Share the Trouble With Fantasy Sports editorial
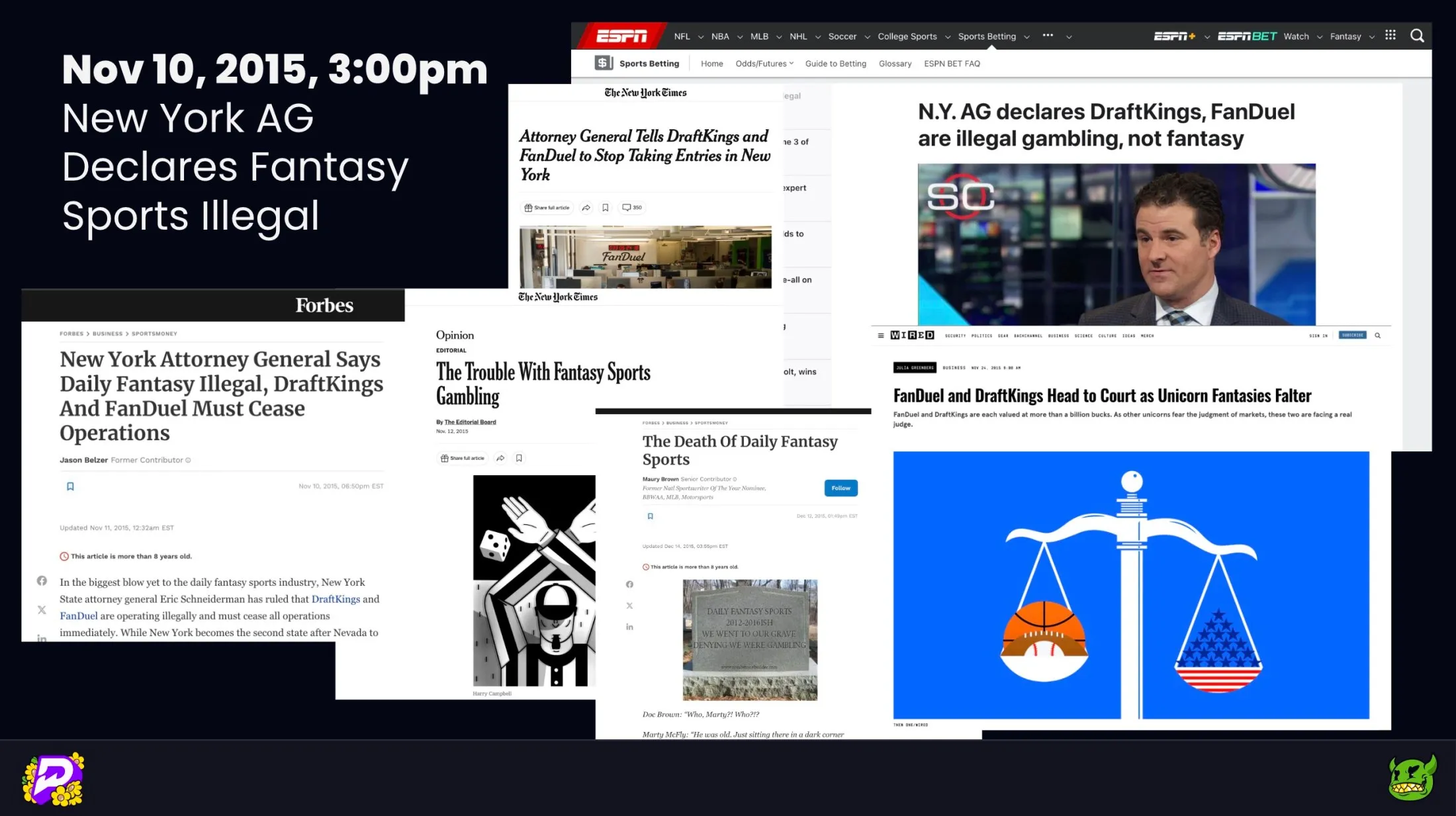 coord(500,458)
